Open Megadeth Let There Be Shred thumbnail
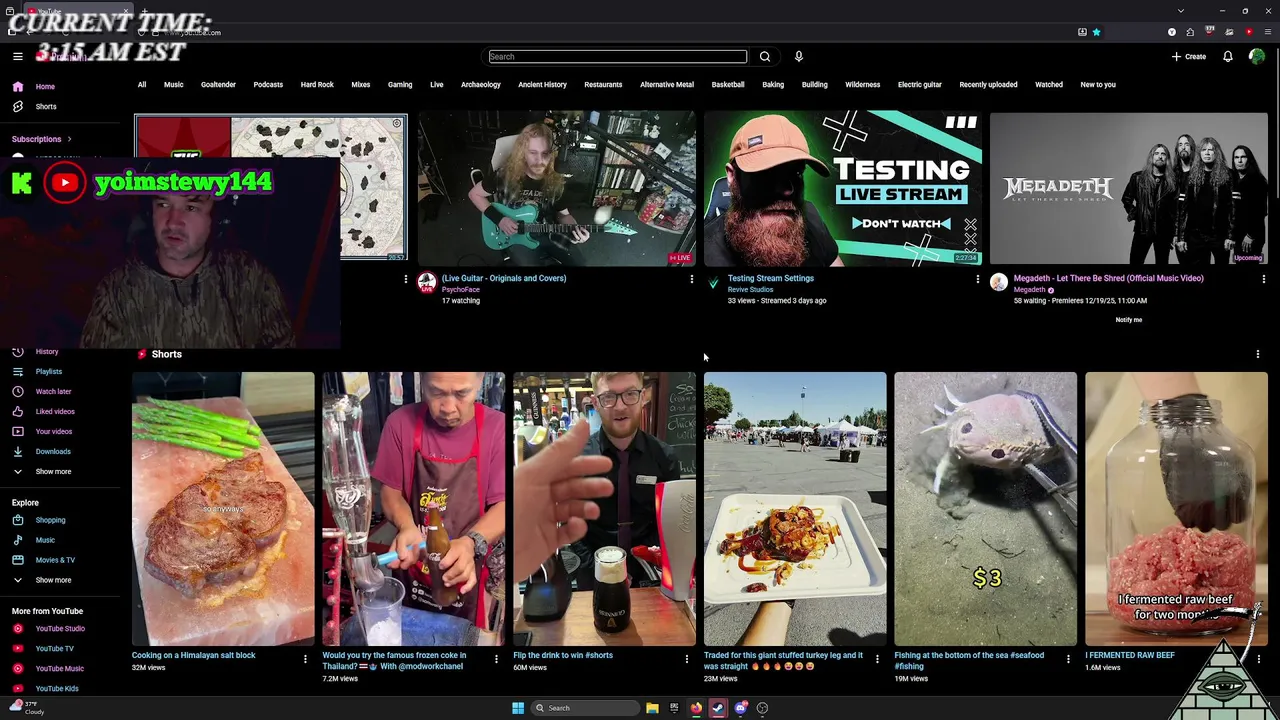Screen dimensions: 1280x720 pyautogui.click(x=1129, y=188)
